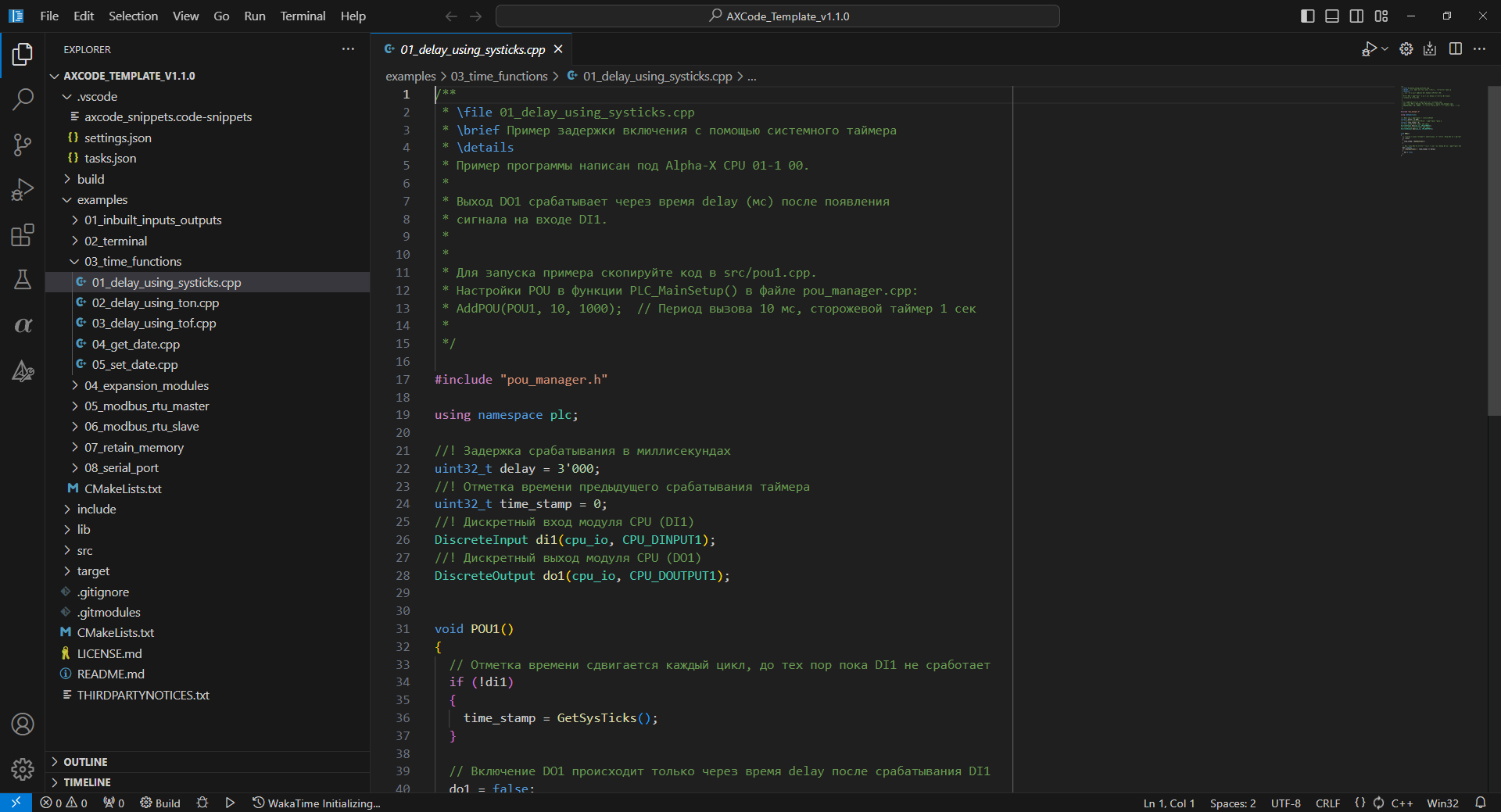This screenshot has height=812, width=1501.
Task: Open the notifications bell
Action: pyautogui.click(x=1481, y=803)
